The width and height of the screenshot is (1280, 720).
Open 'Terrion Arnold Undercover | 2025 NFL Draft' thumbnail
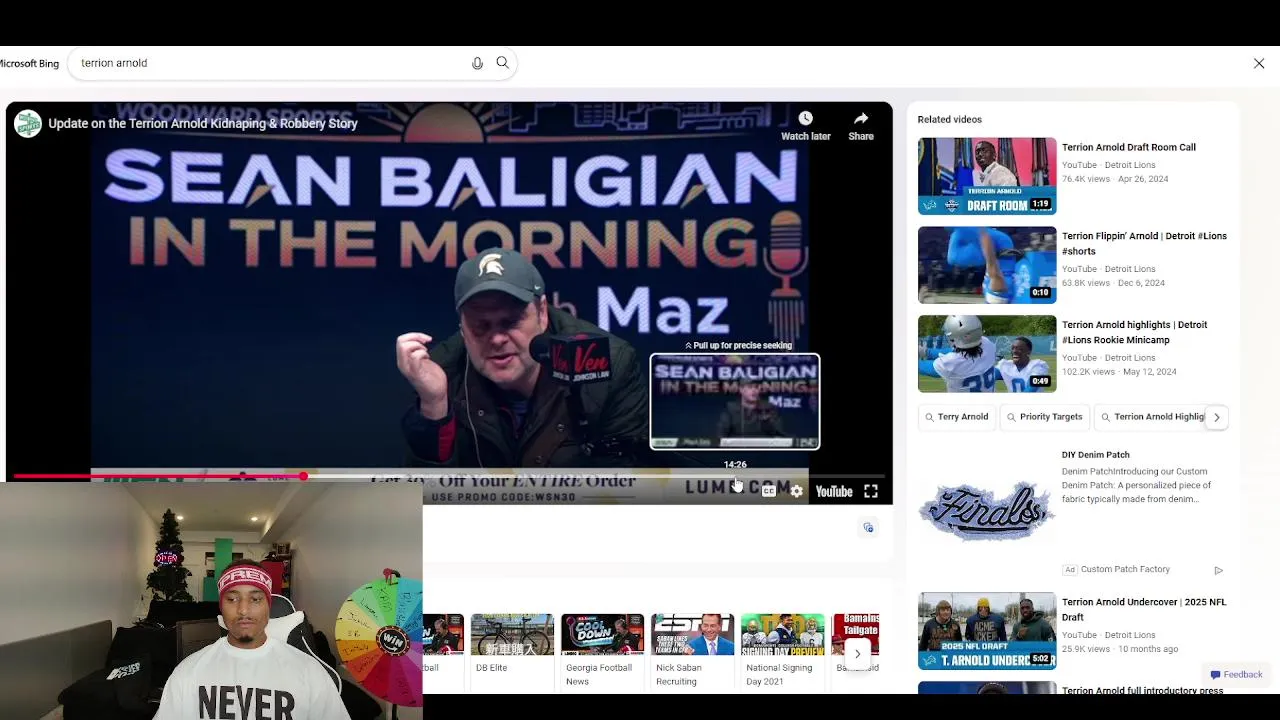coord(987,631)
